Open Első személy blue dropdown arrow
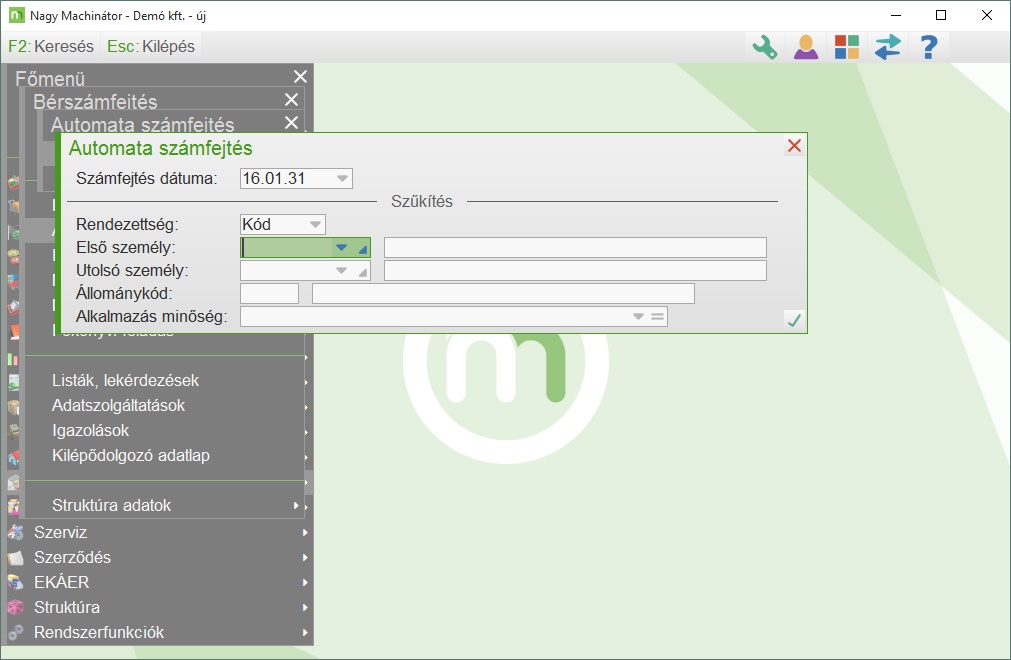 point(341,248)
